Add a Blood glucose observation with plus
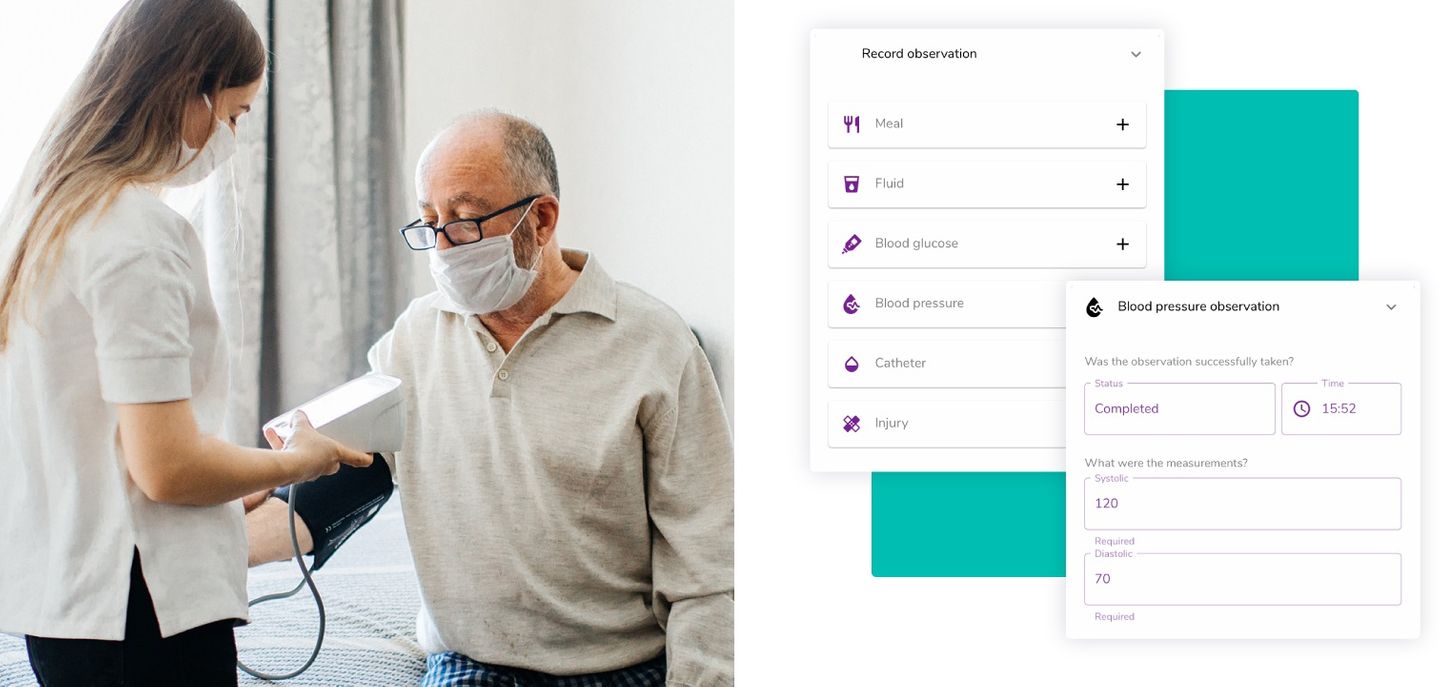Screen dimensions: 1440x687 click(x=1122, y=245)
